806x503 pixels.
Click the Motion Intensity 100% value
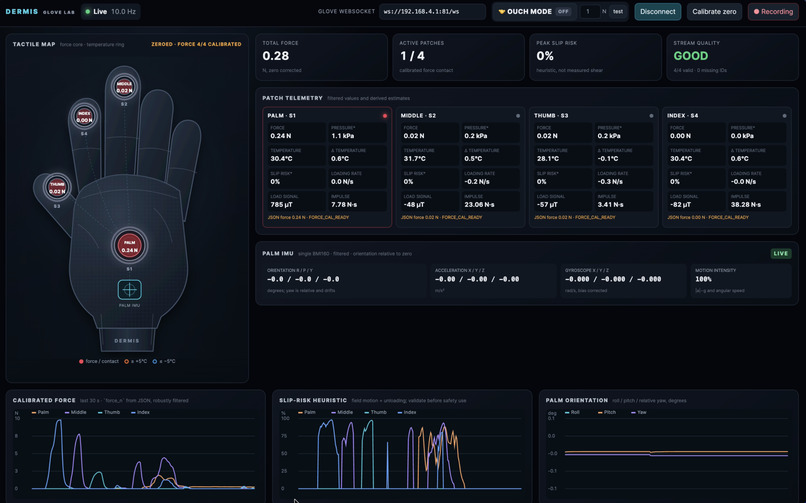(703, 279)
